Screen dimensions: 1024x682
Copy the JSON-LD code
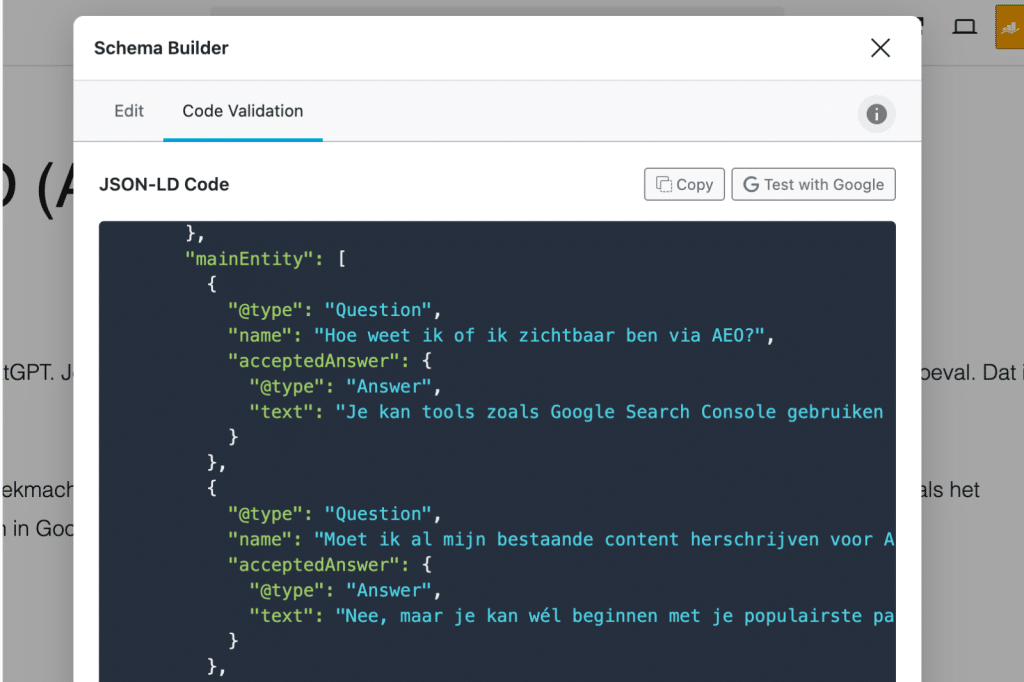[x=684, y=184]
